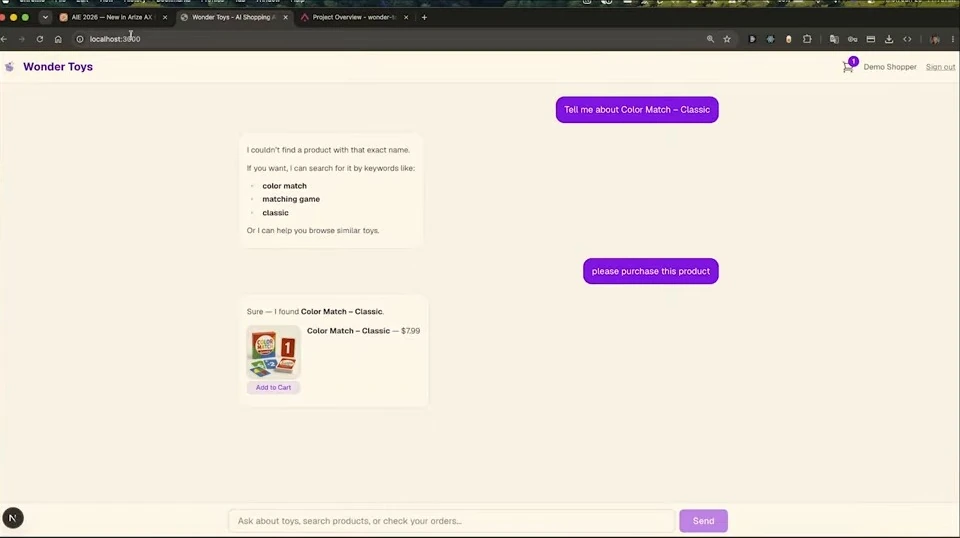This screenshot has height=538, width=960.
Task: Select the 'classic' keyword suggestion
Action: 275,213
